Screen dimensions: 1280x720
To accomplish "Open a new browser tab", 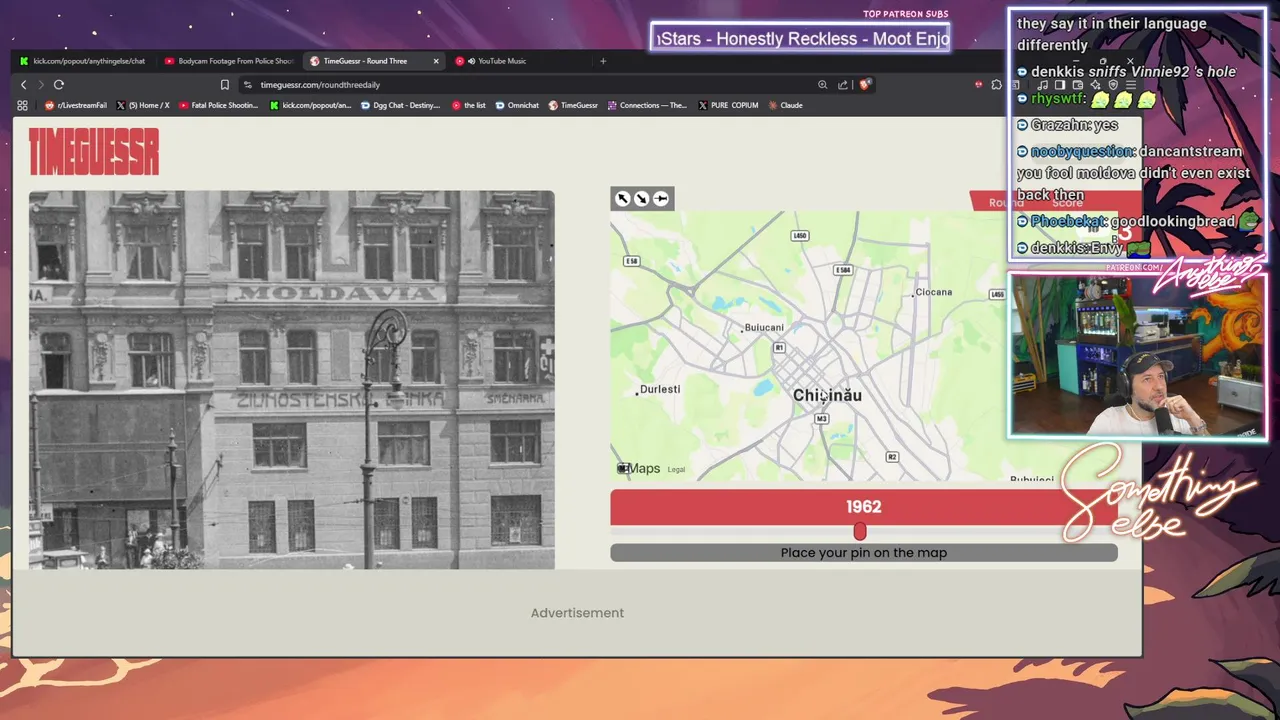I will 602,61.
